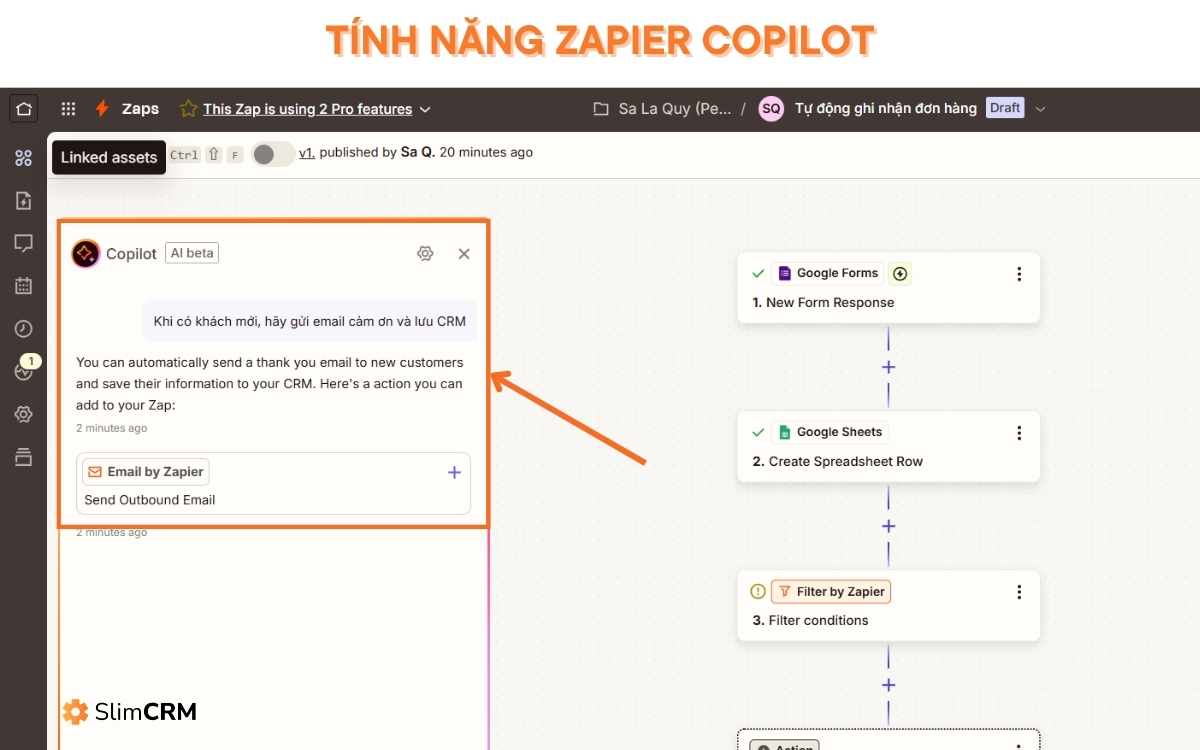The width and height of the screenshot is (1200, 750).
Task: Open the Zap history clock icon
Action: pyautogui.click(x=23, y=328)
